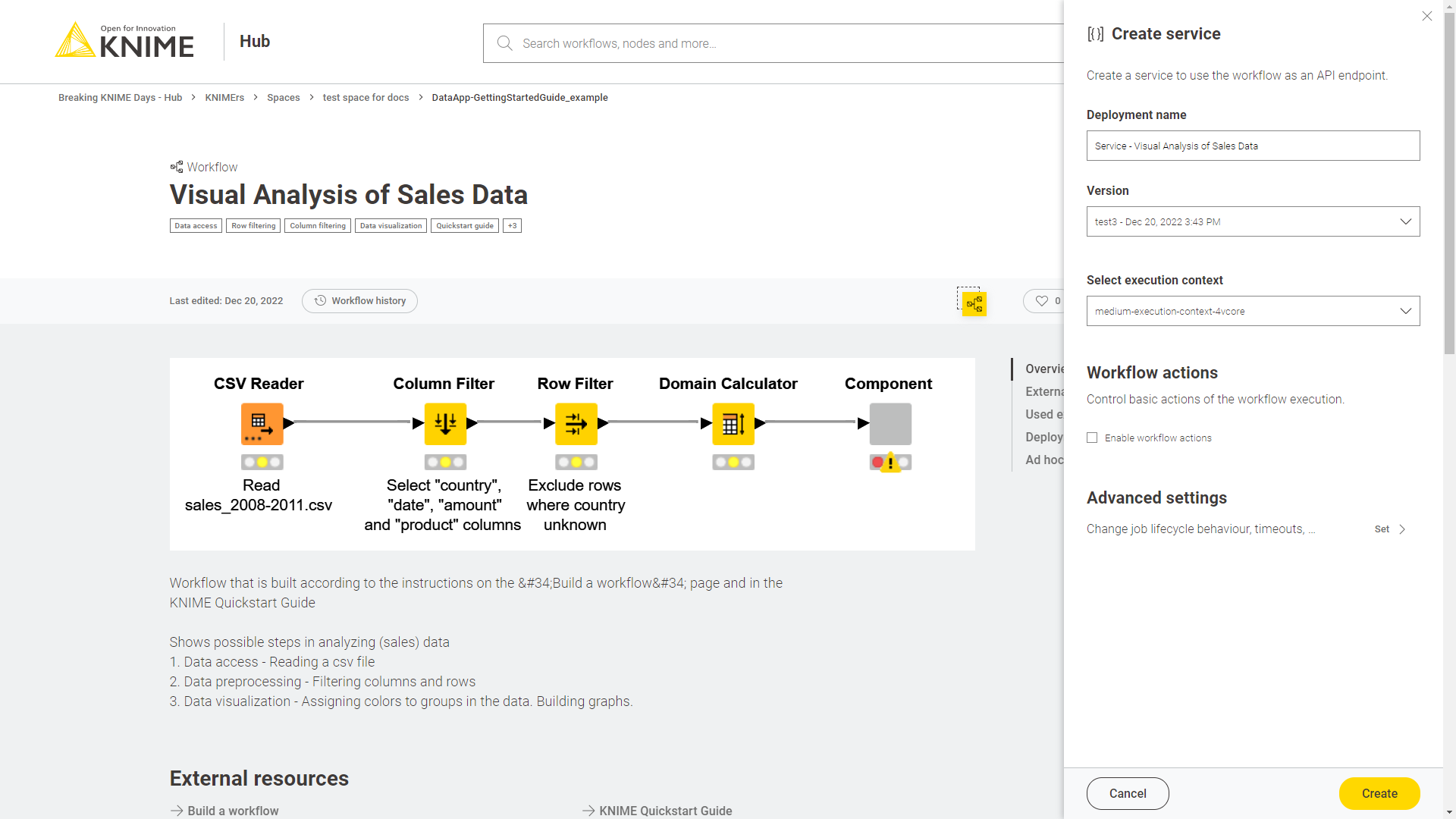This screenshot has width=1456, height=819.
Task: Enable workflow actions checkbox
Action: (x=1092, y=438)
